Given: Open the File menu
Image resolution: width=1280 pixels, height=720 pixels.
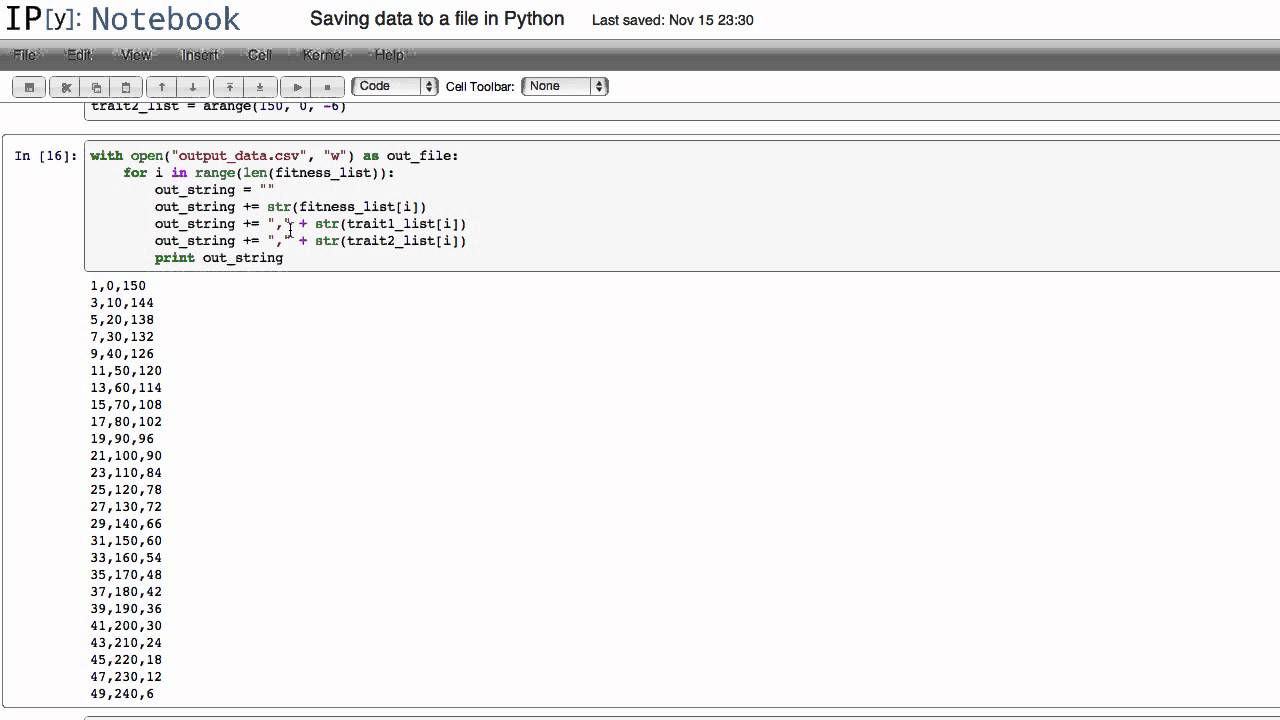Looking at the screenshot, I should pyautogui.click(x=25, y=55).
